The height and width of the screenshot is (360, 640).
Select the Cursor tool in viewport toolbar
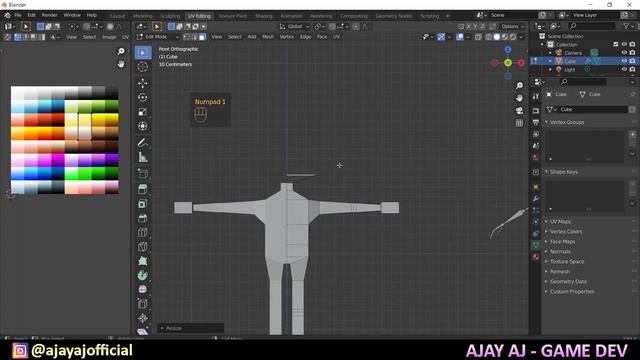tap(143, 67)
